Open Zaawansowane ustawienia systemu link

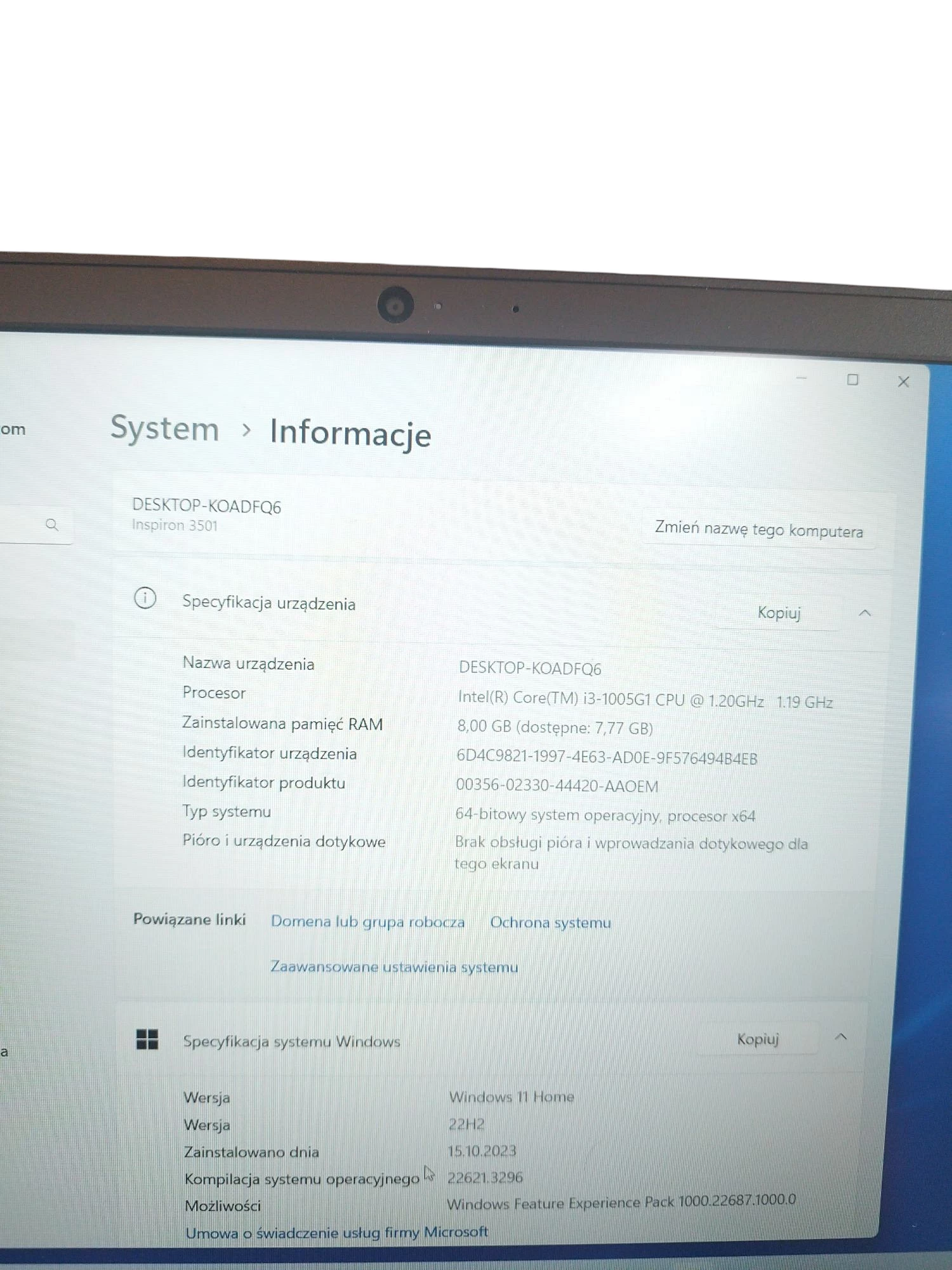tap(394, 967)
